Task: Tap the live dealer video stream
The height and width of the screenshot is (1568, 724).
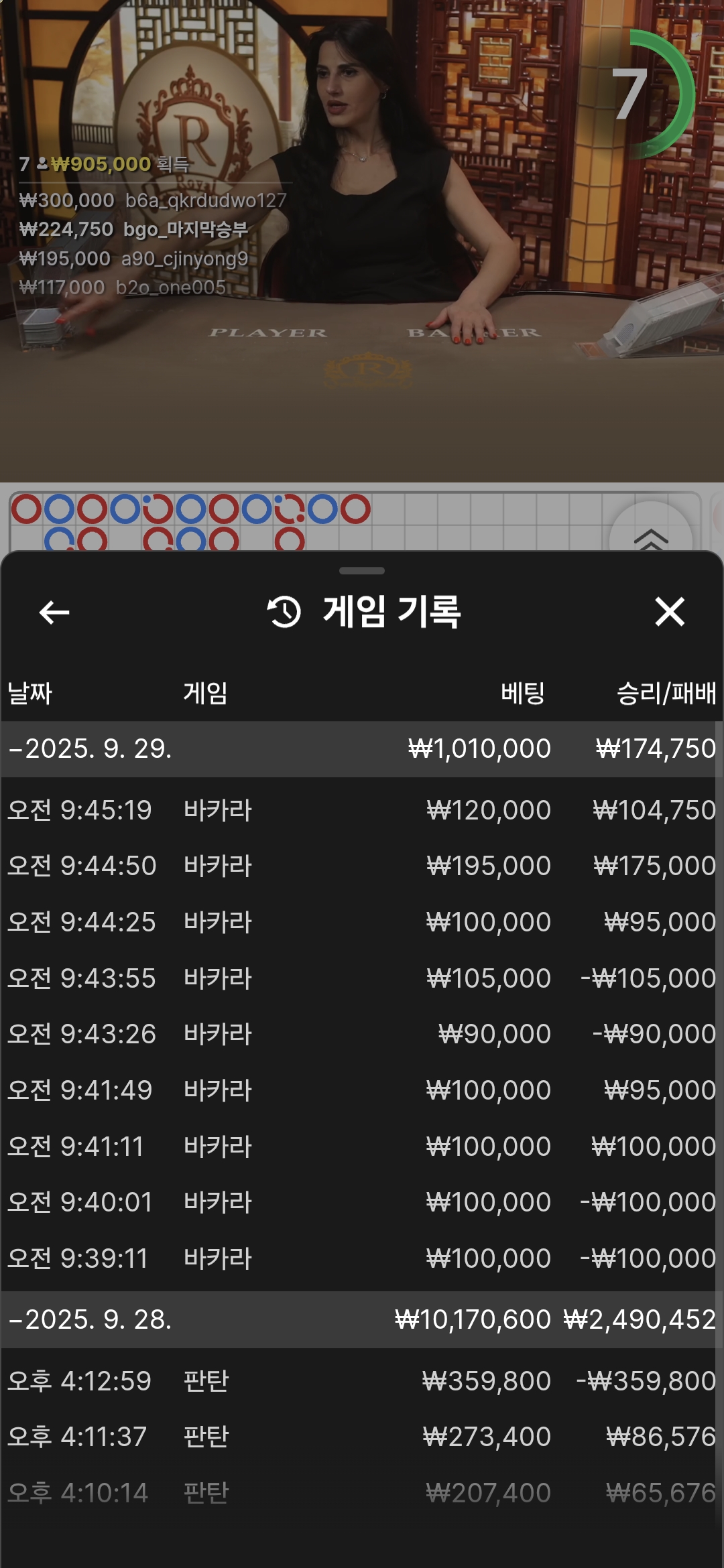Action: (x=362, y=241)
